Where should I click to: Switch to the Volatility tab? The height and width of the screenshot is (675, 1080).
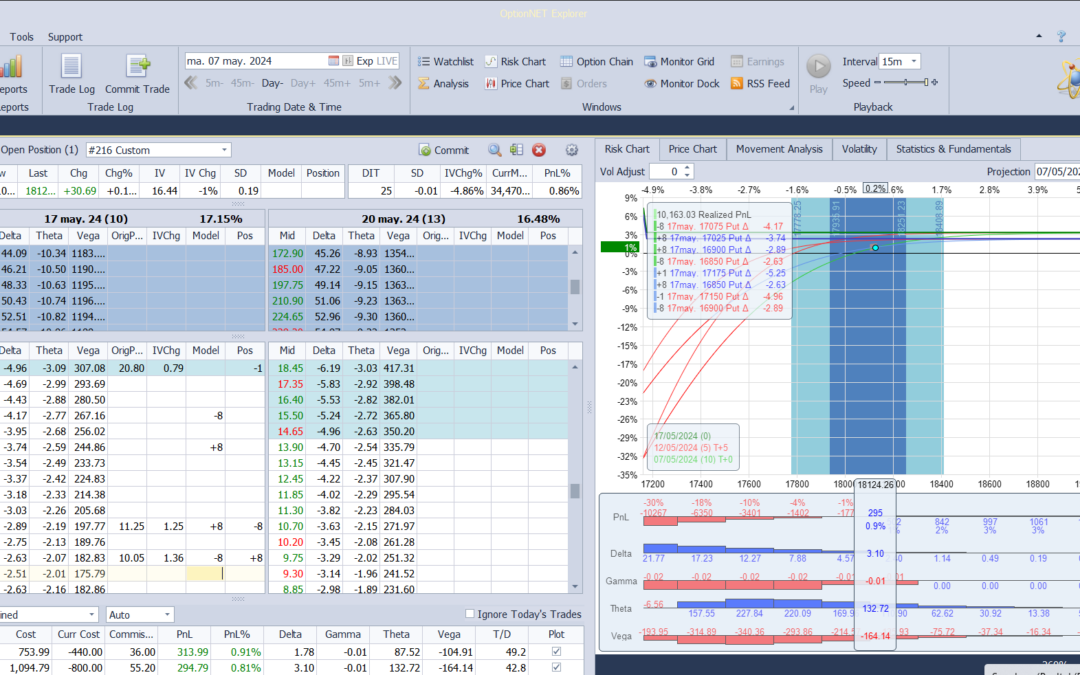pos(859,149)
